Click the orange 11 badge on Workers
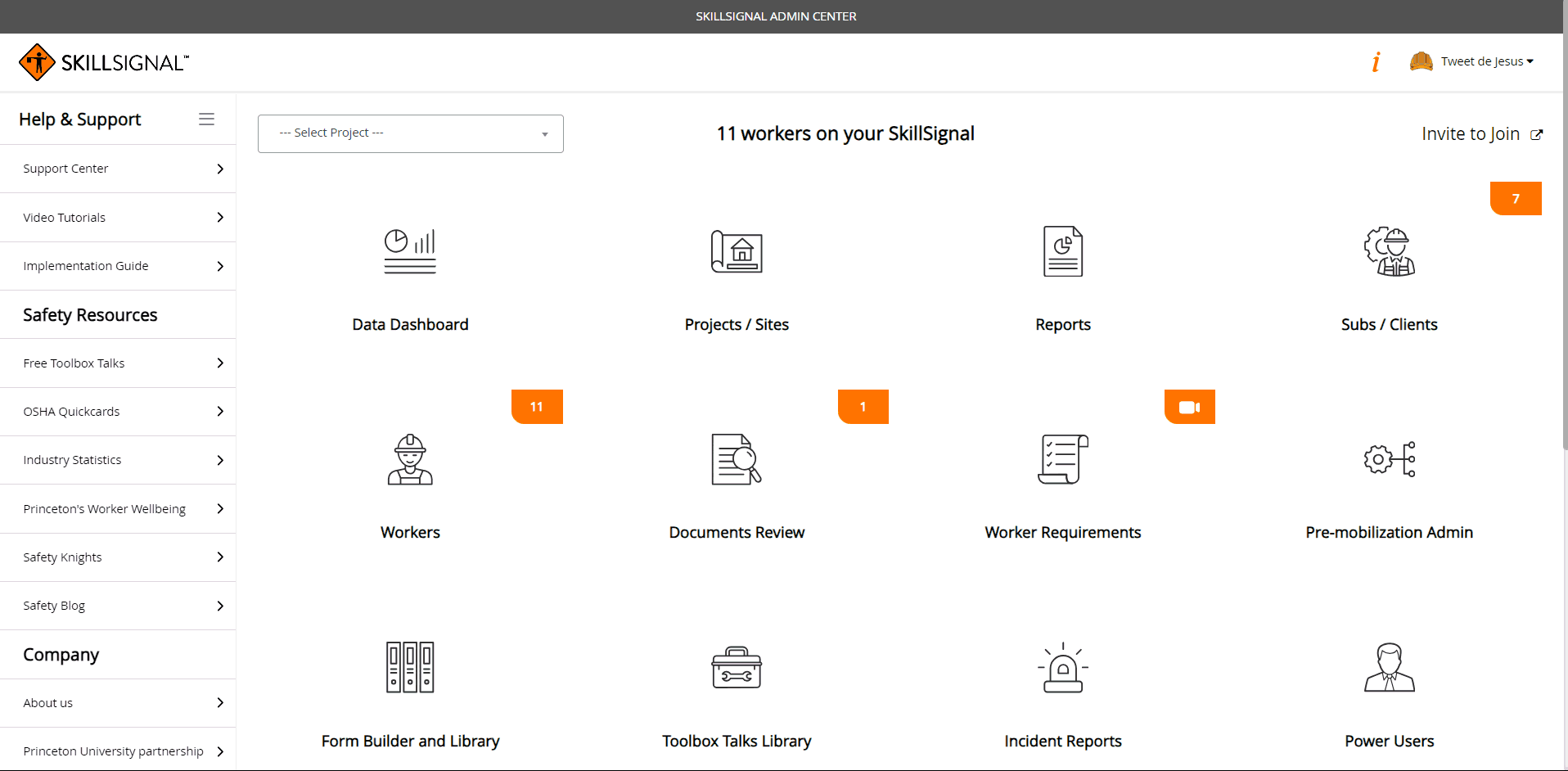The height and width of the screenshot is (771, 1568). [x=537, y=407]
